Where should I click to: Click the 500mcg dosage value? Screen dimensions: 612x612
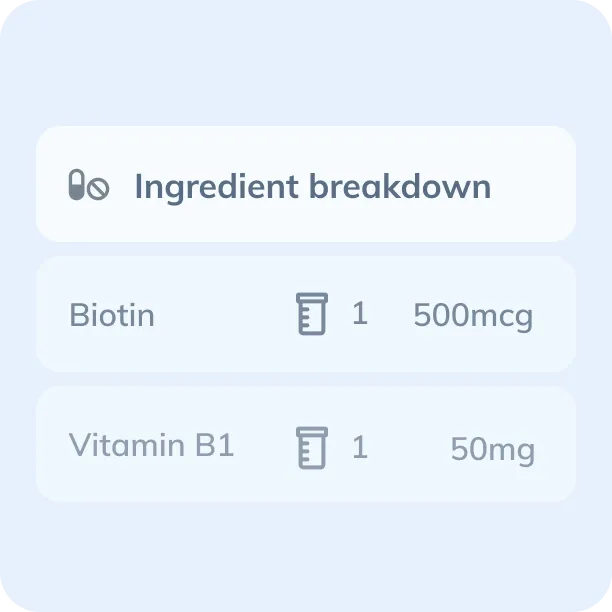(x=473, y=317)
